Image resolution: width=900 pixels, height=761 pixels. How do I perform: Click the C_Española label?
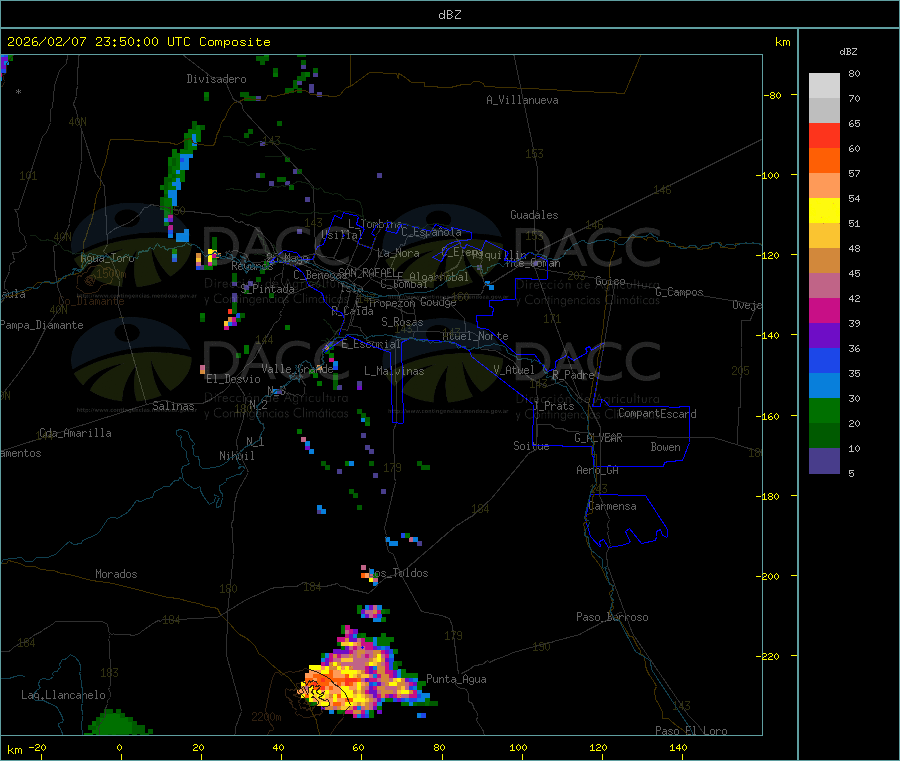pyautogui.click(x=431, y=232)
